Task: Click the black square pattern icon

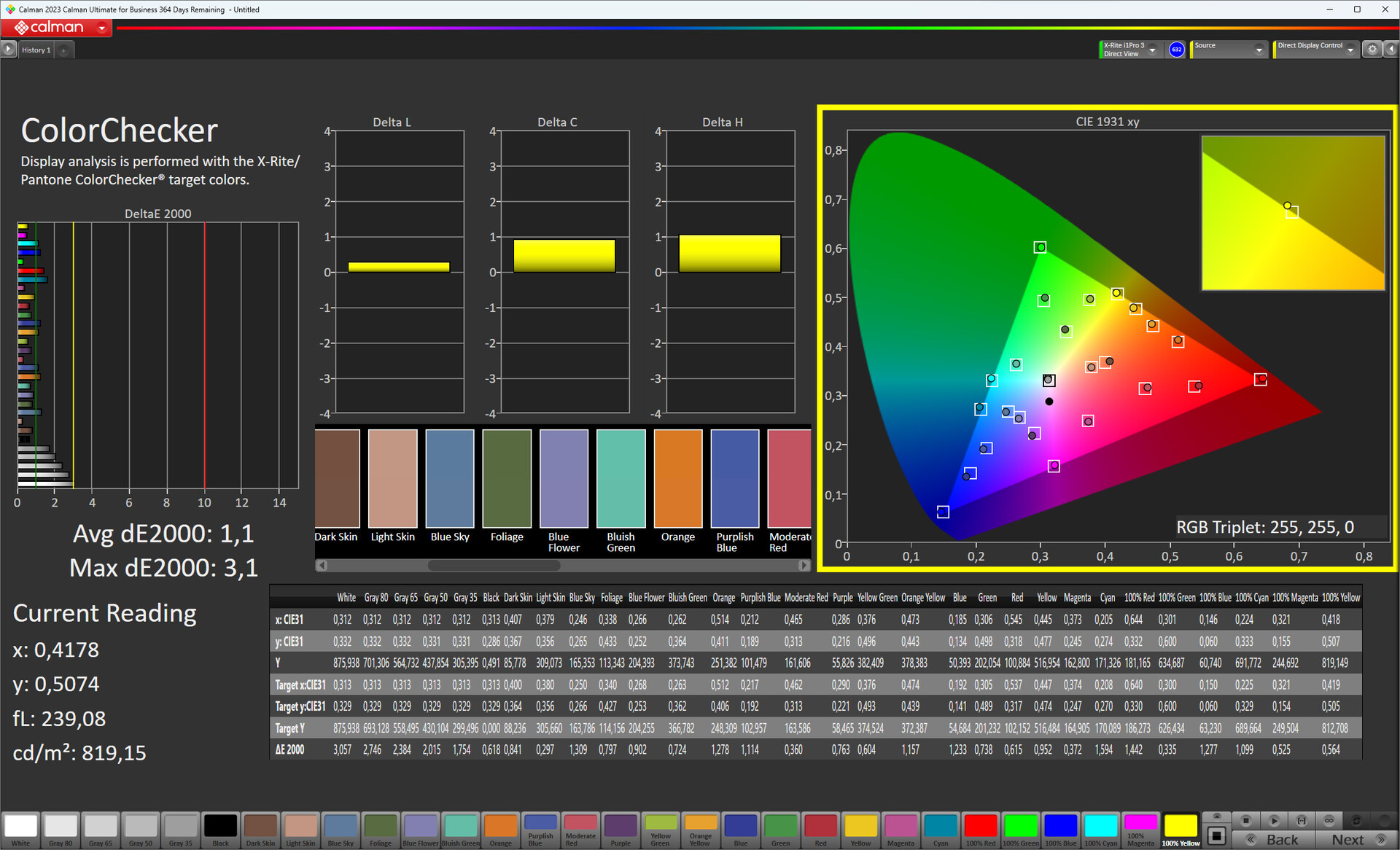Action: click(1216, 834)
